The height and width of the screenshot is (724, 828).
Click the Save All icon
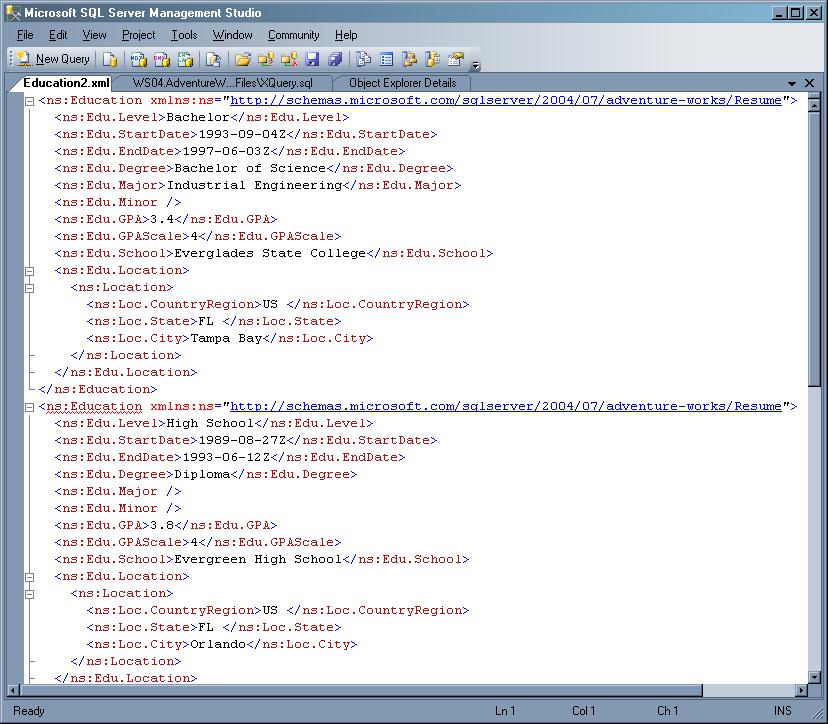click(x=335, y=59)
